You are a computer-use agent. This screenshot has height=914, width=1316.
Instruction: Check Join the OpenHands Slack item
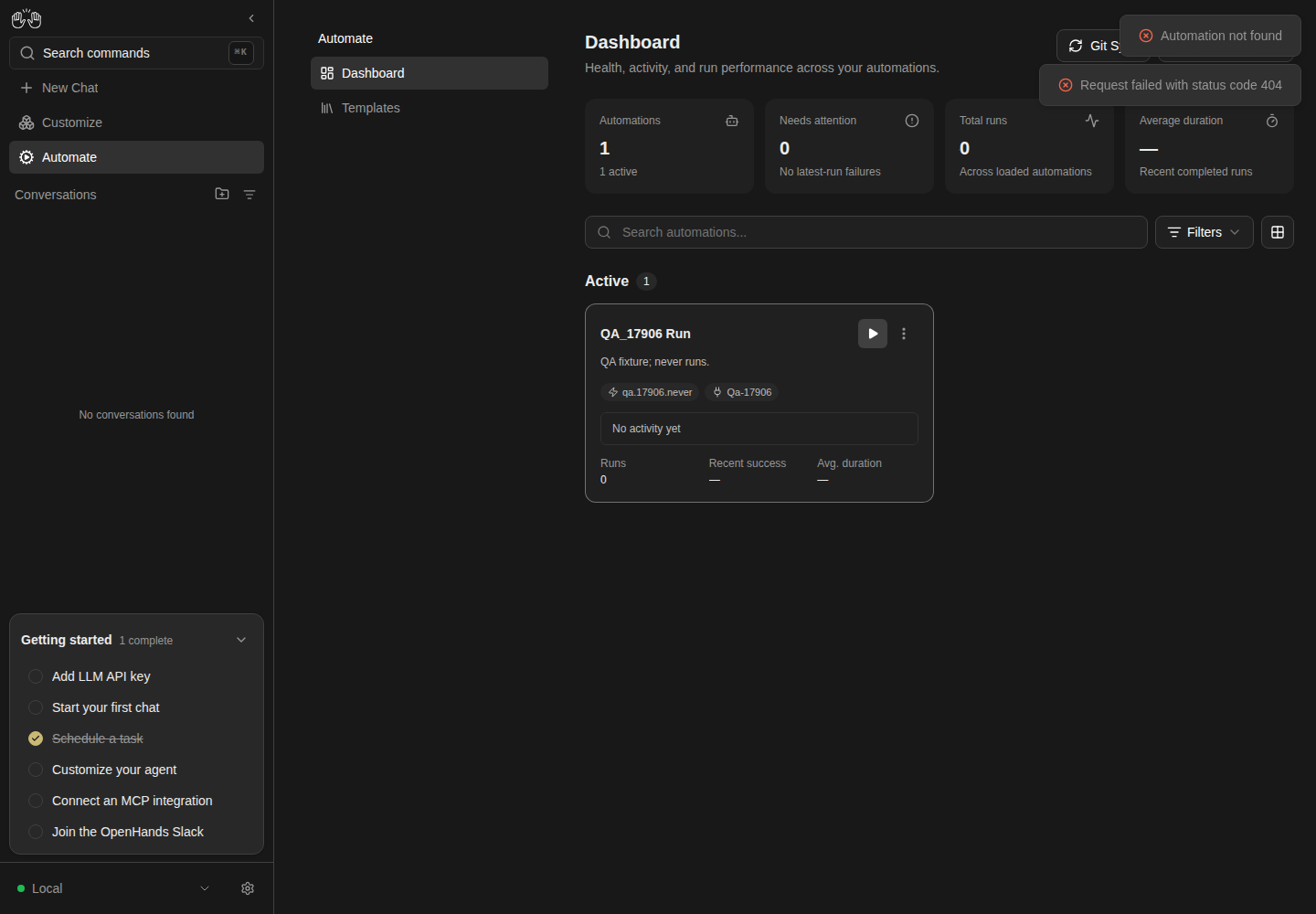36,832
